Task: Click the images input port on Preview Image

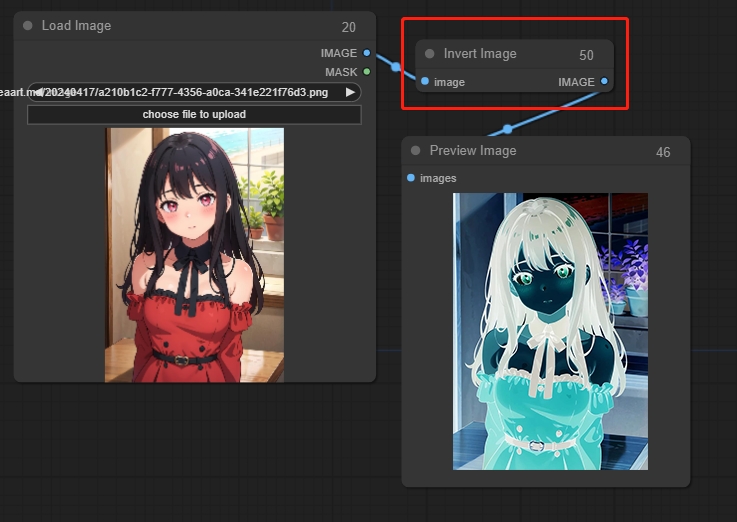Action: [x=411, y=178]
